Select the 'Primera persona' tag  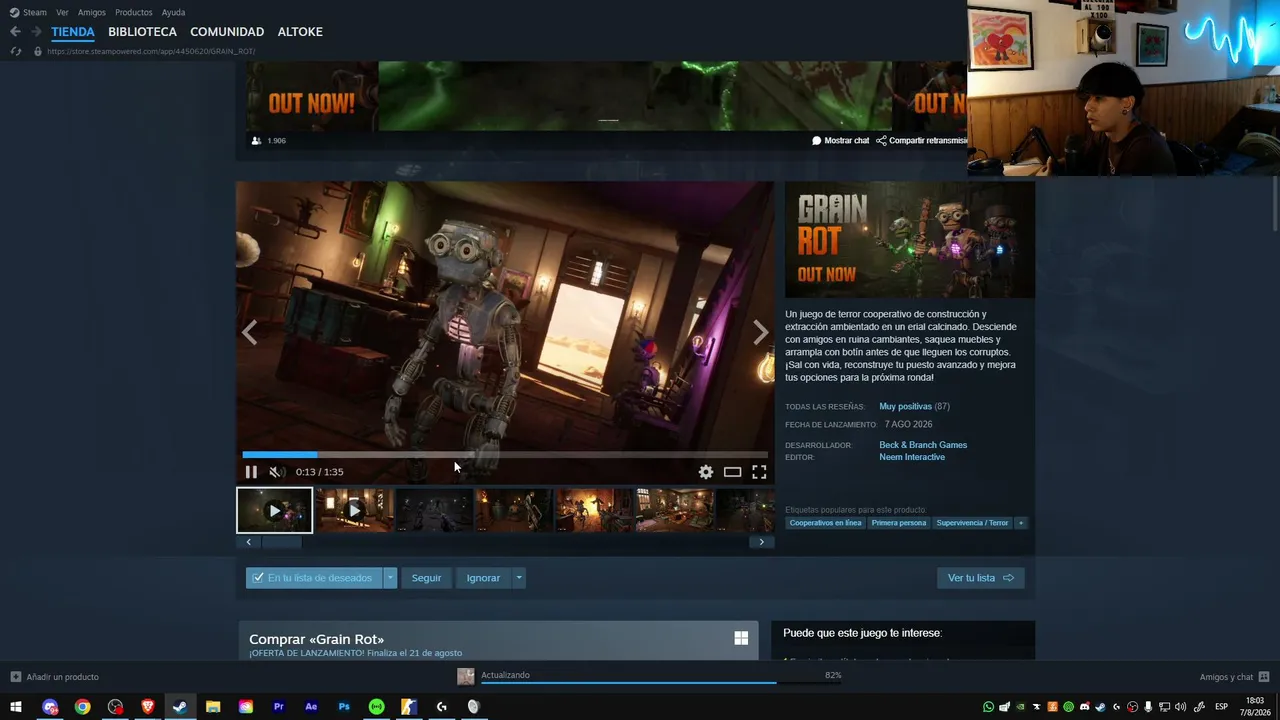pos(899,523)
